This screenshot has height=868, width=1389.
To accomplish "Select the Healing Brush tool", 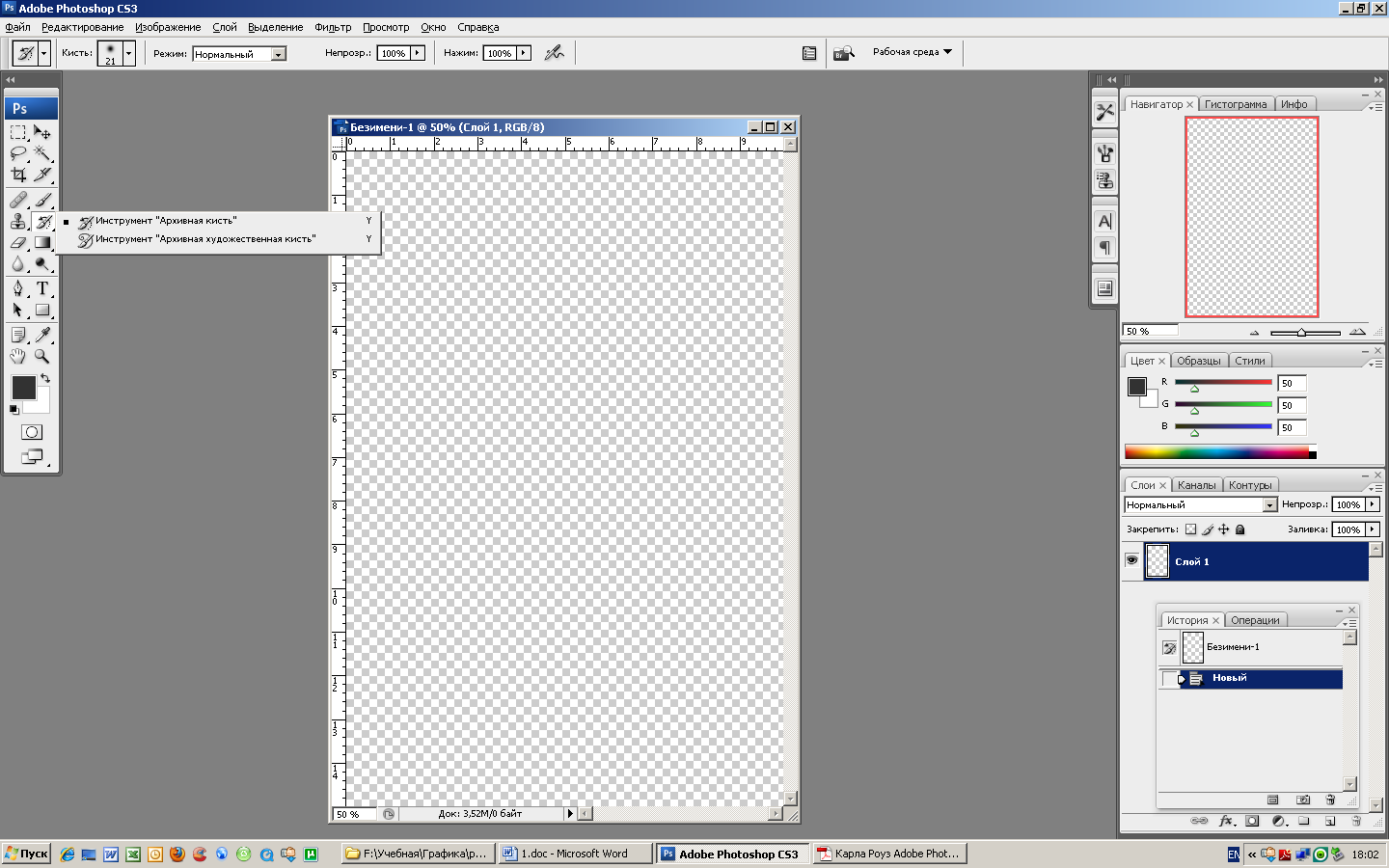I will click(18, 200).
